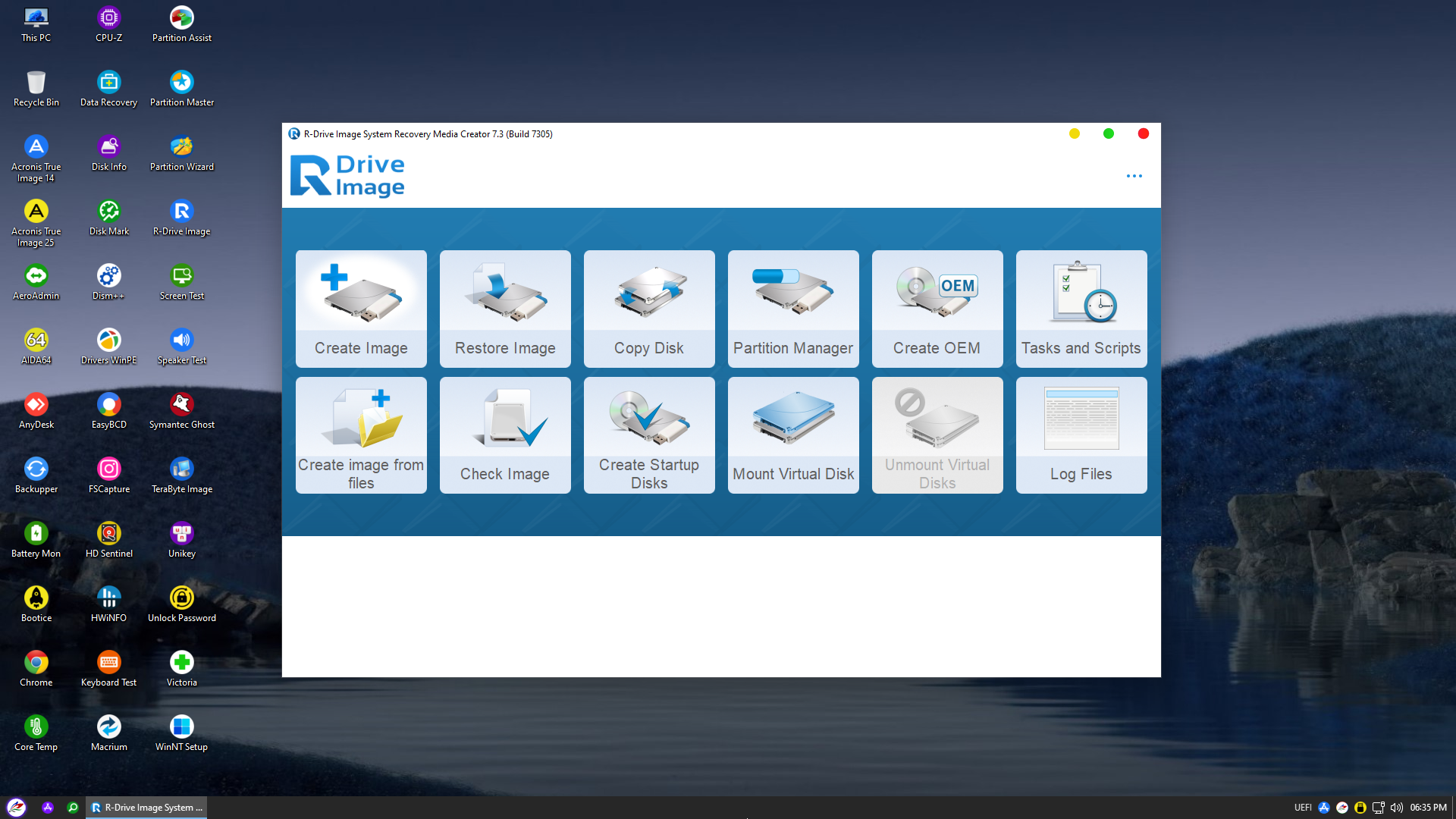Click the yellow minimize button in the title bar

pyautogui.click(x=1074, y=134)
